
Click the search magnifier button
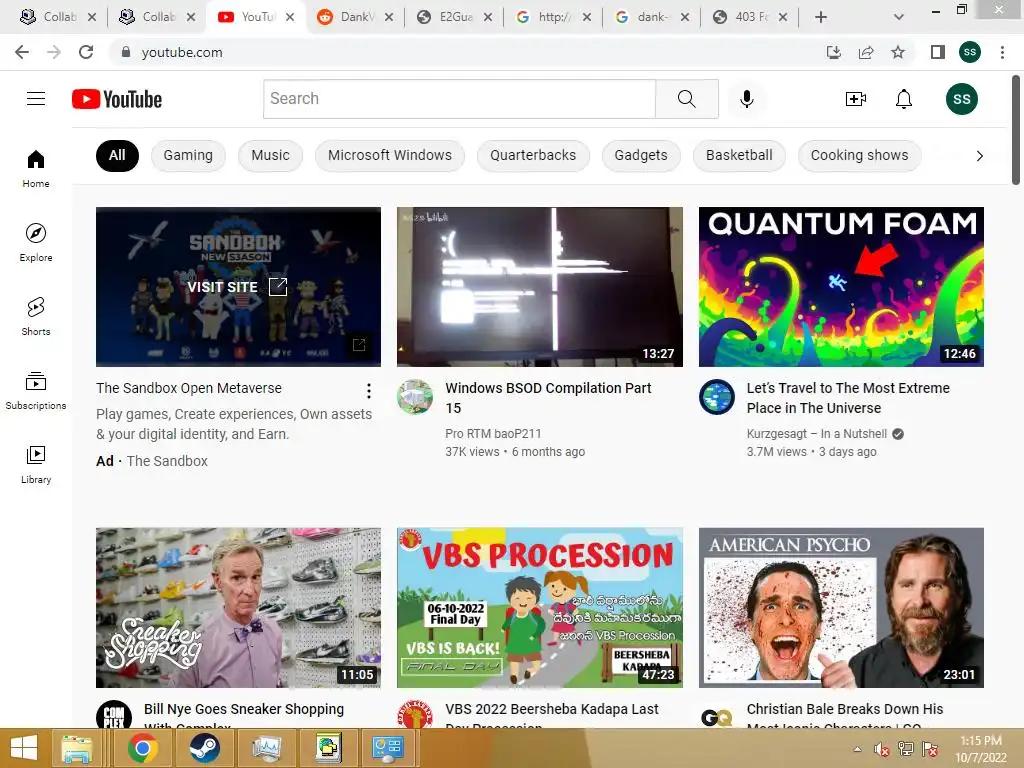click(686, 99)
